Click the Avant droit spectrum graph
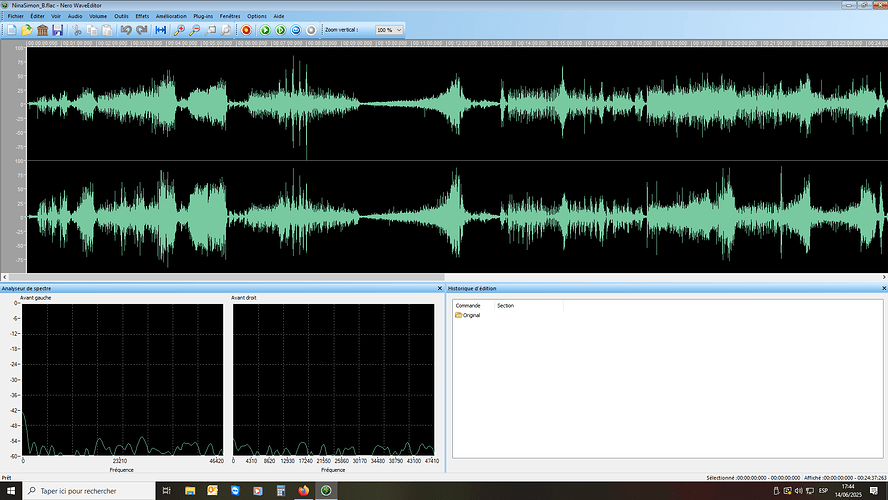888x500 pixels. click(x=334, y=379)
